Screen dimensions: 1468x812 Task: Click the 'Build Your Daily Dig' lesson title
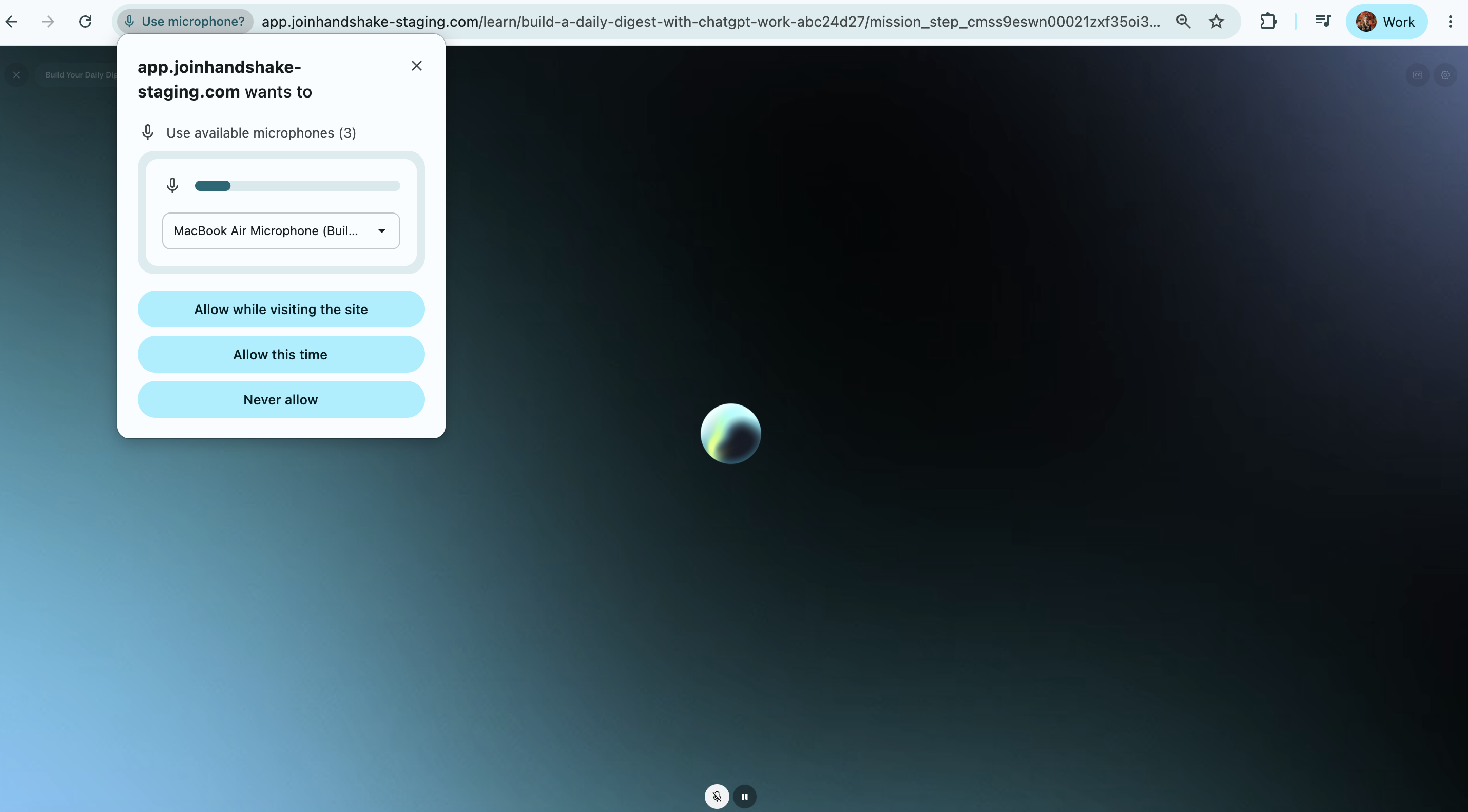[81, 74]
